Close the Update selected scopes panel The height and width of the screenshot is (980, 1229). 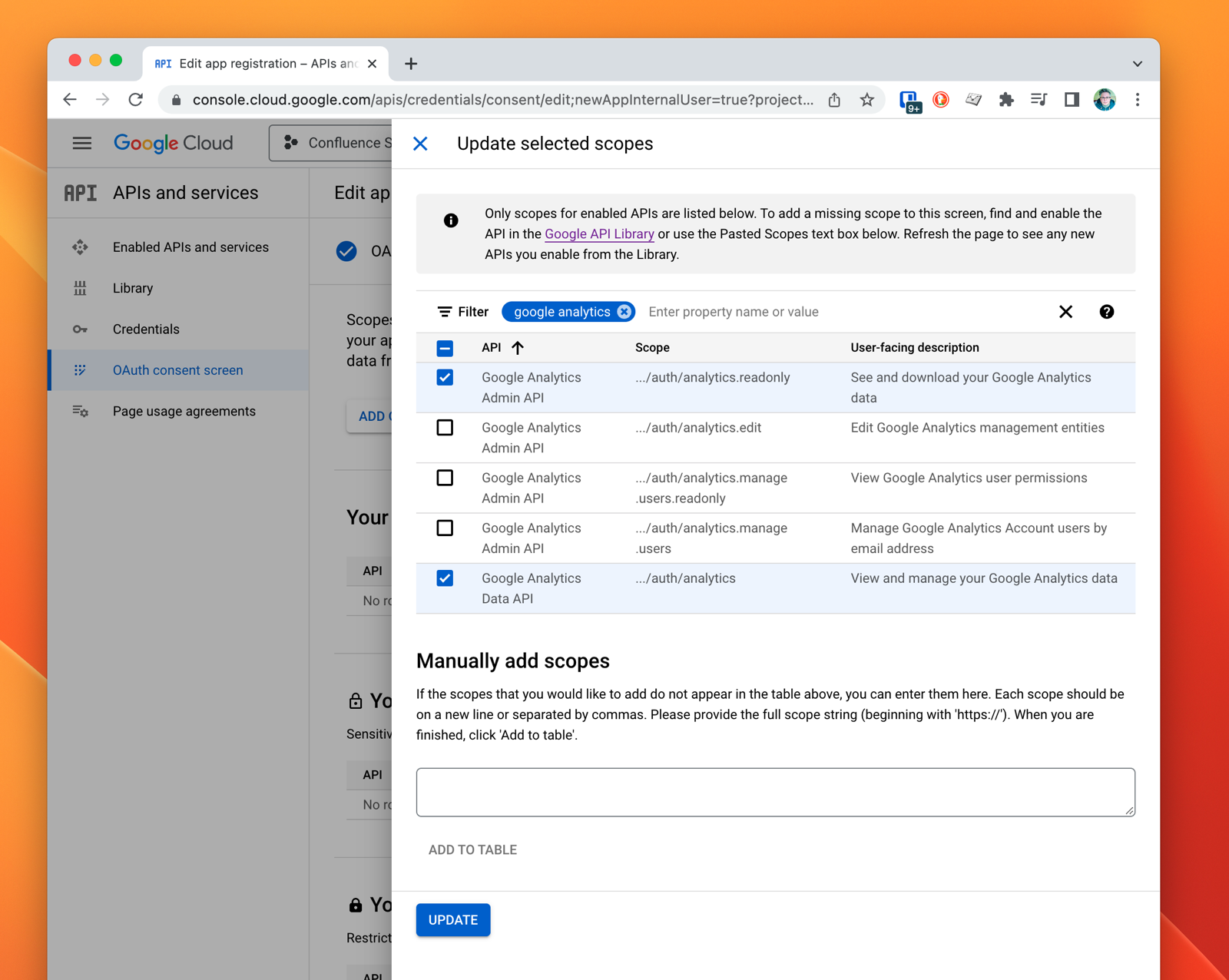420,144
